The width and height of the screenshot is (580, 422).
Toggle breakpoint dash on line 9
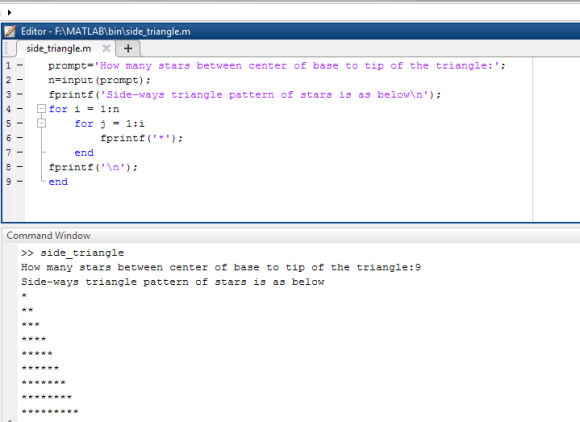coord(20,181)
